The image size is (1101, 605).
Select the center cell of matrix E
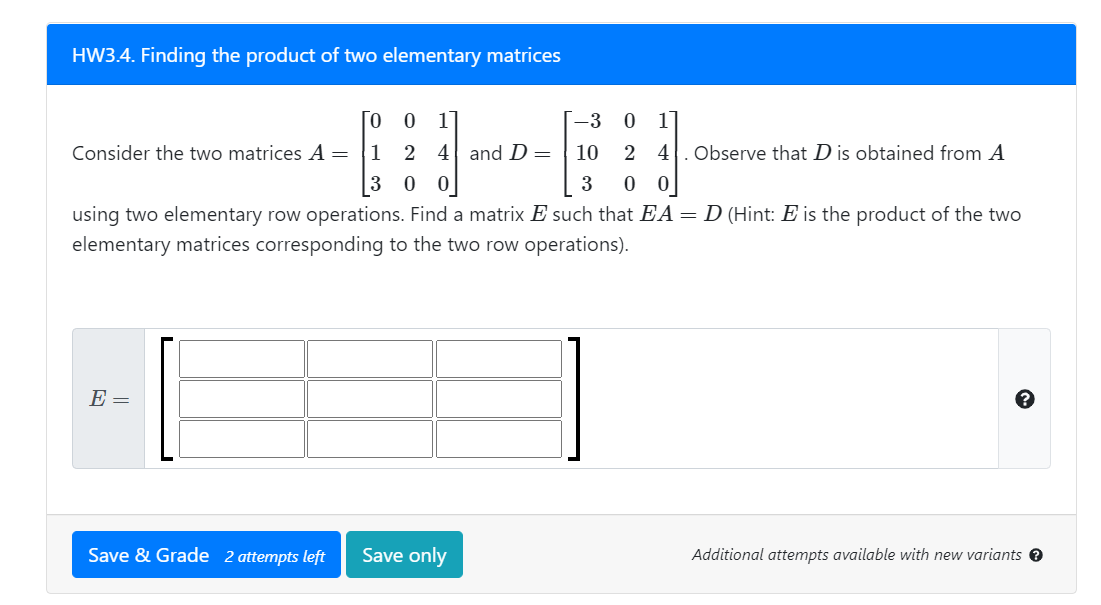point(370,398)
